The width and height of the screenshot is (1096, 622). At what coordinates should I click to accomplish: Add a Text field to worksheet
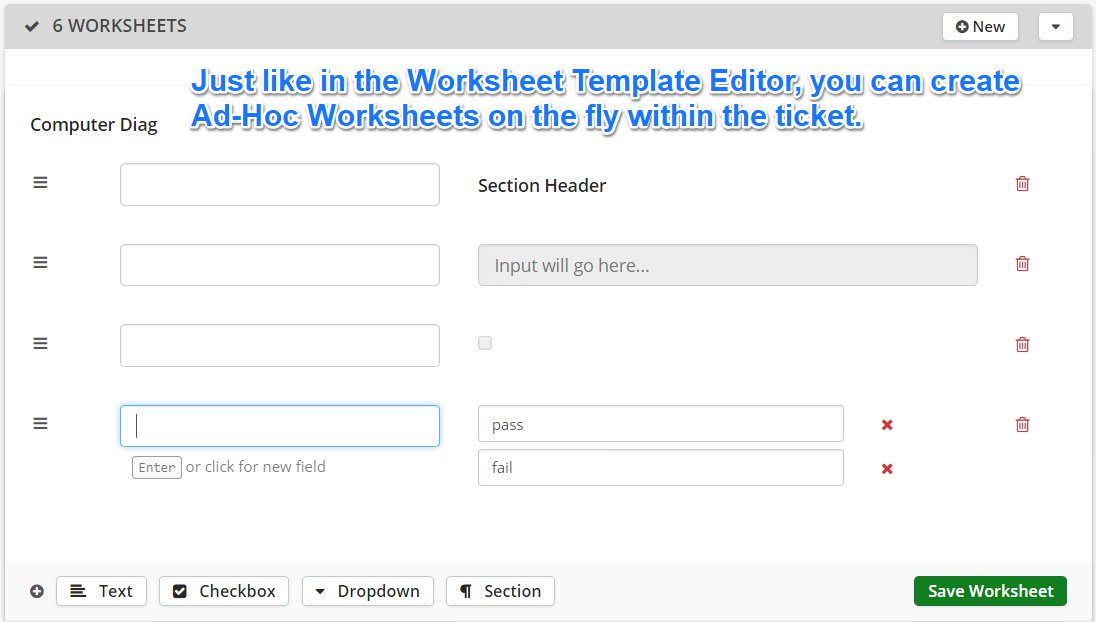101,591
